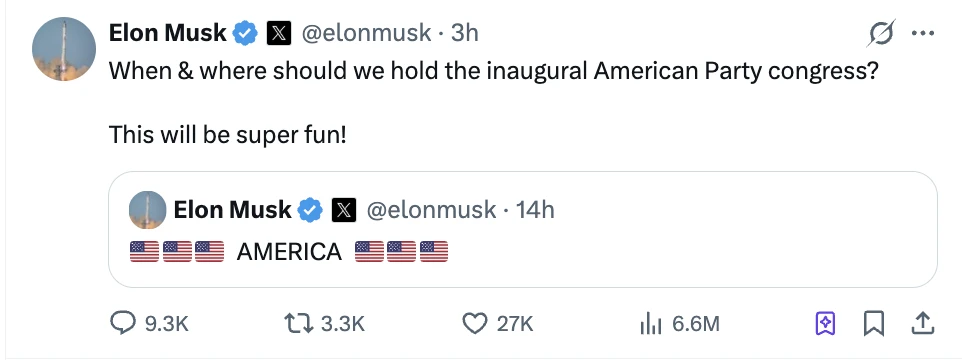The image size is (962, 360).
Task: Toggle the bookmark icon on post
Action: coord(874,323)
